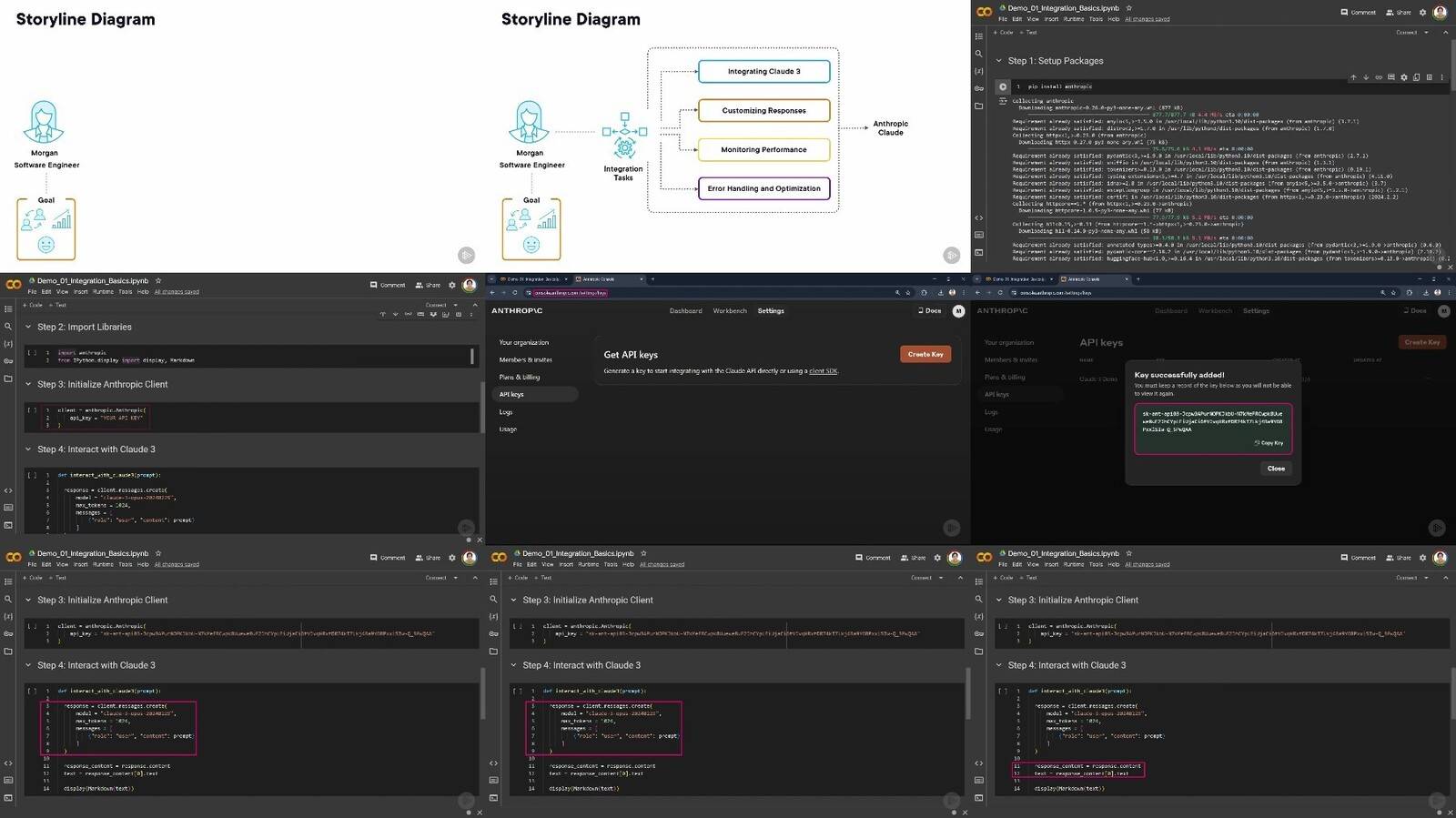Click Create Key on Get API keys page

925,354
